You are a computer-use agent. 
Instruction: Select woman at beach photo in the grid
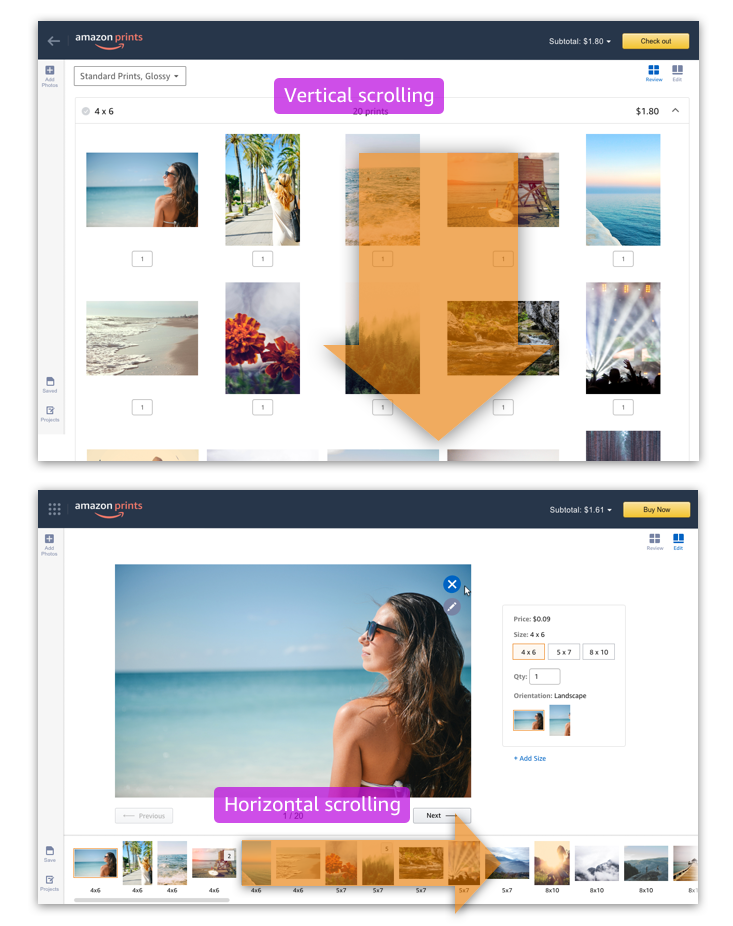pyautogui.click(x=142, y=190)
